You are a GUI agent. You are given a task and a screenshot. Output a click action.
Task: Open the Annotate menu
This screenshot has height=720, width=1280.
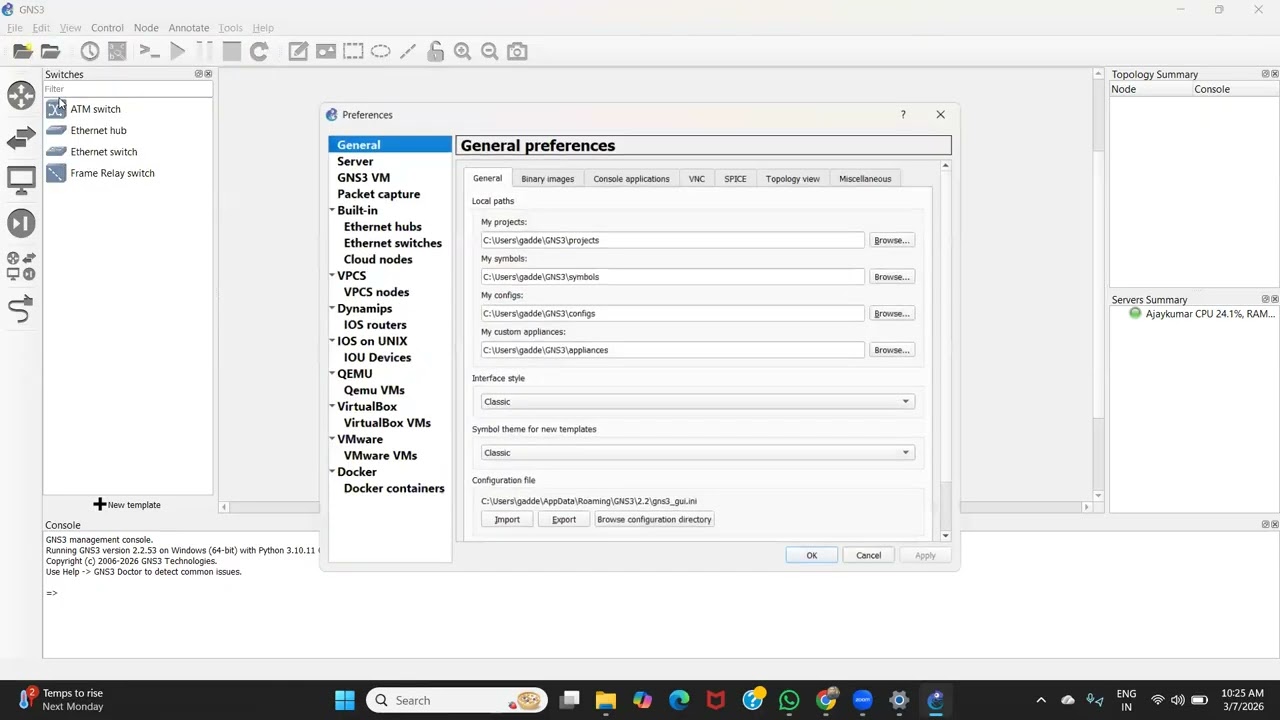[188, 28]
